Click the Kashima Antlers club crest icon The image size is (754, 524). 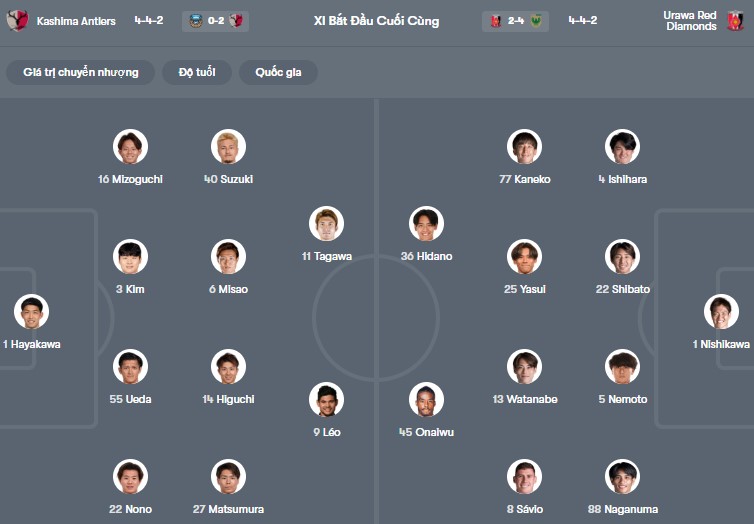point(17,21)
